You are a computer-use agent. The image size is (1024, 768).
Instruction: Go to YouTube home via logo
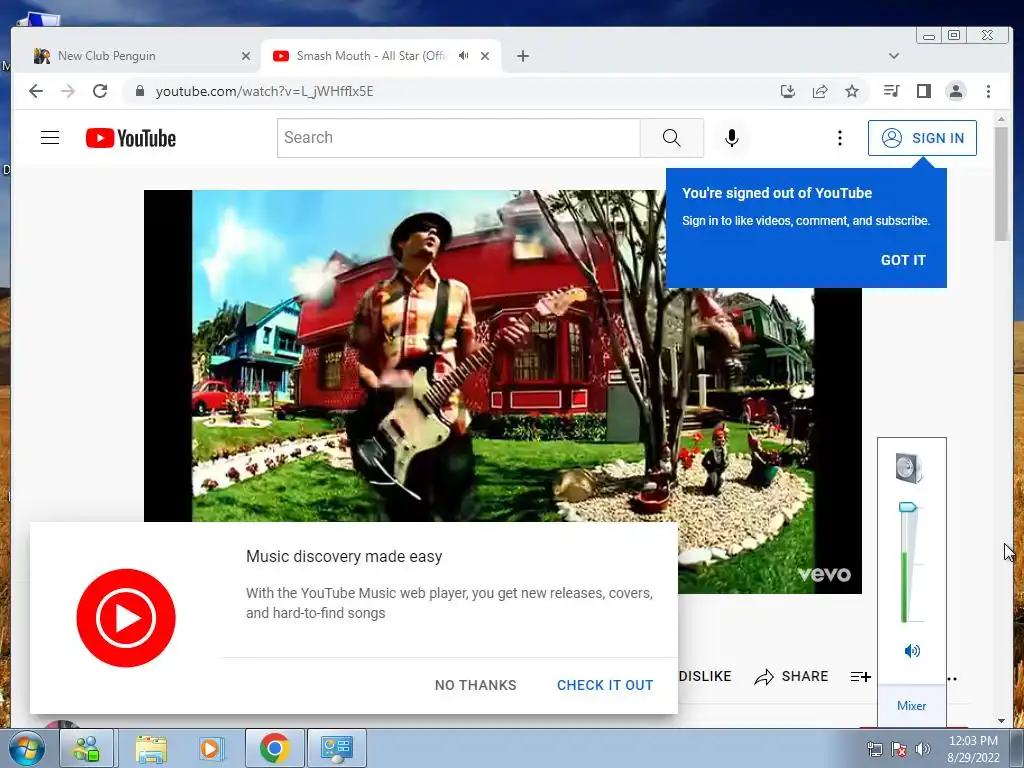(131, 138)
